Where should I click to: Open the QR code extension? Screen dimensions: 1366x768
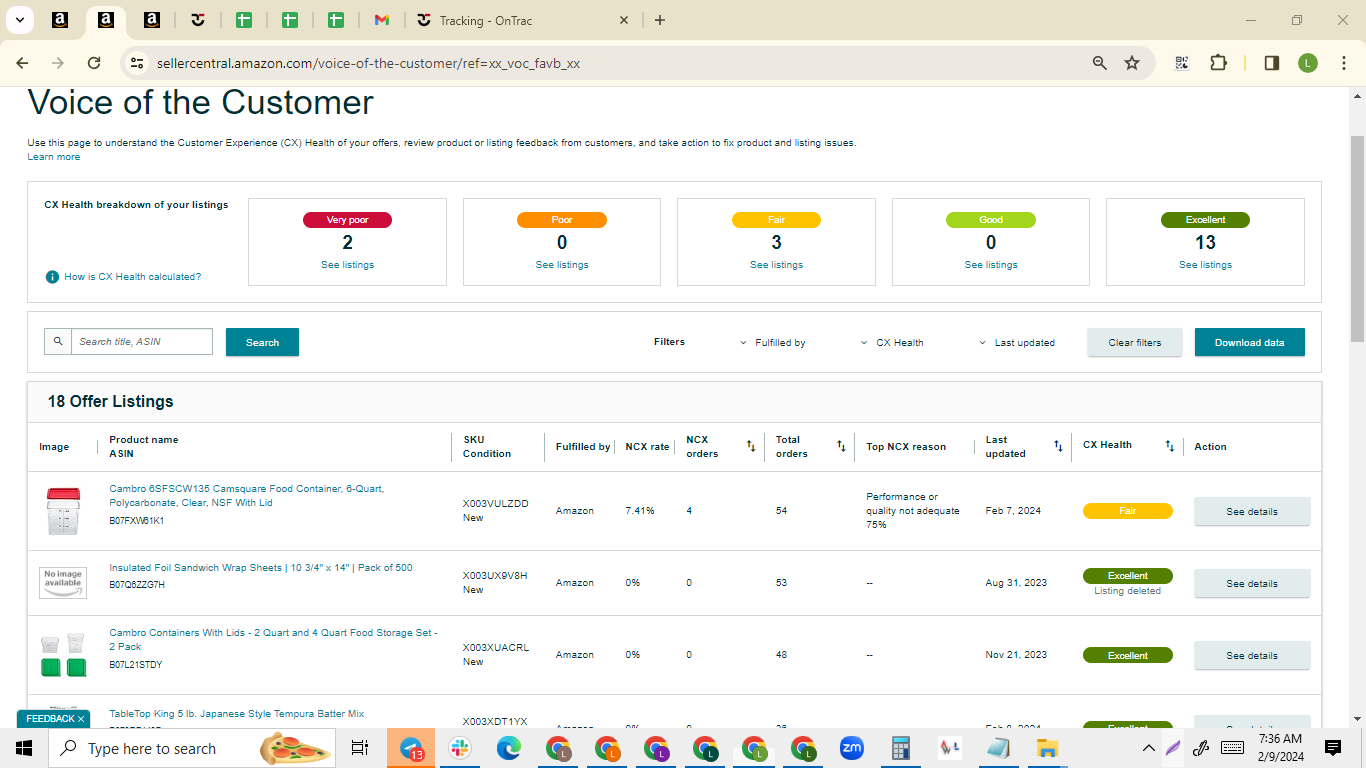[x=1182, y=63]
